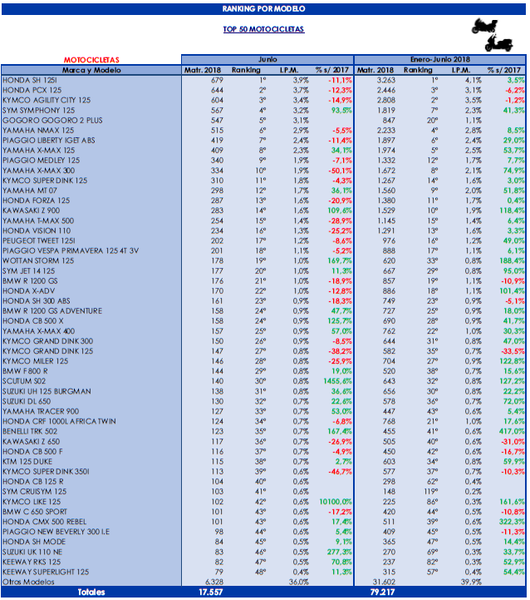Click the Junio period header
Viewport: 530px width, 600px height.
[x=267, y=59]
